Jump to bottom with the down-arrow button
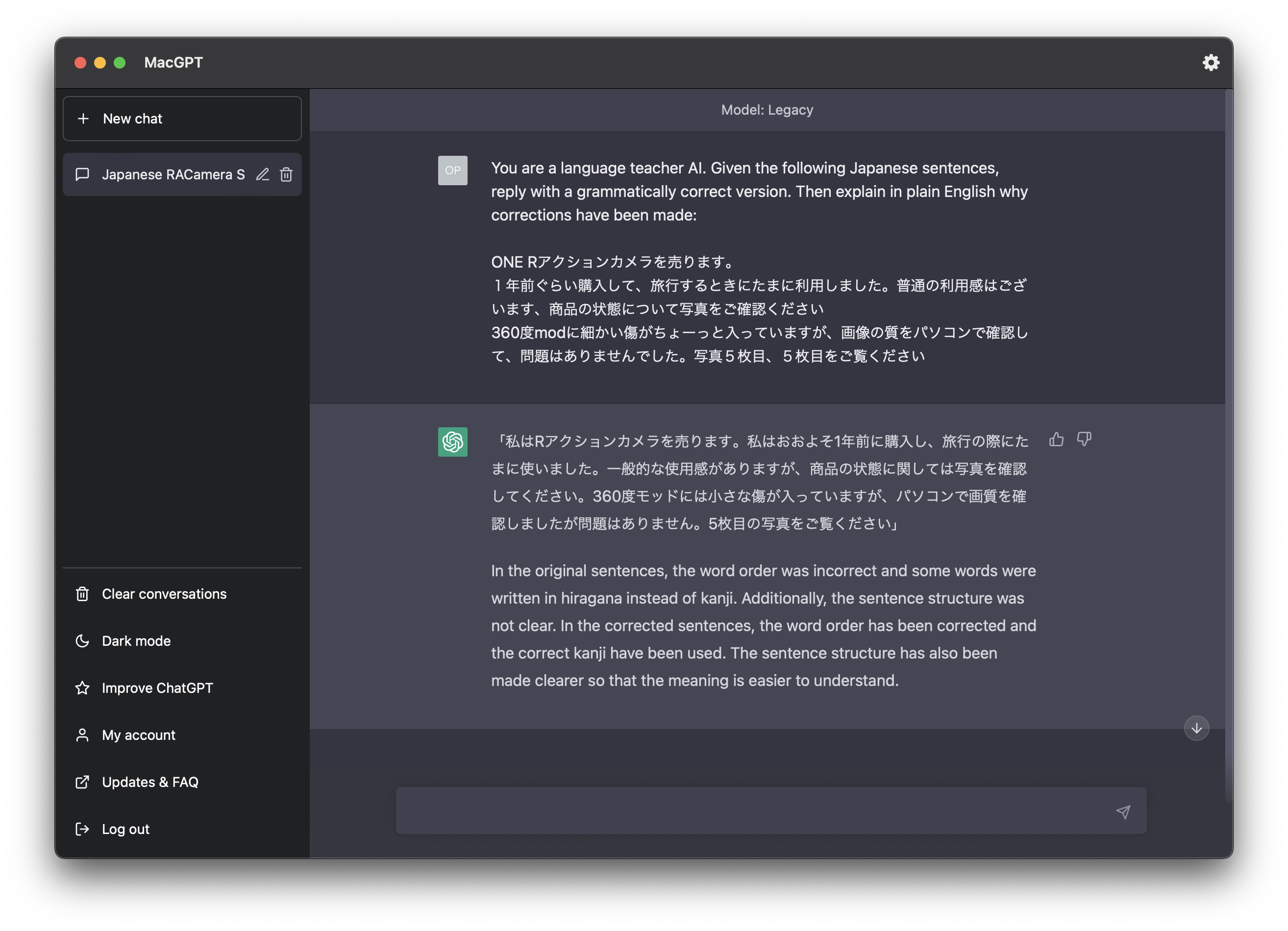This screenshot has width=1288, height=931. pyautogui.click(x=1196, y=728)
